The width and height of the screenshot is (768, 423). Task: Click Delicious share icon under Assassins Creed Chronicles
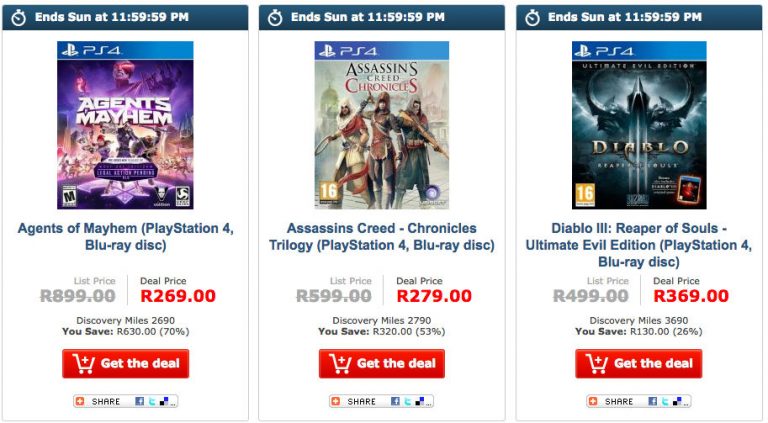click(420, 401)
